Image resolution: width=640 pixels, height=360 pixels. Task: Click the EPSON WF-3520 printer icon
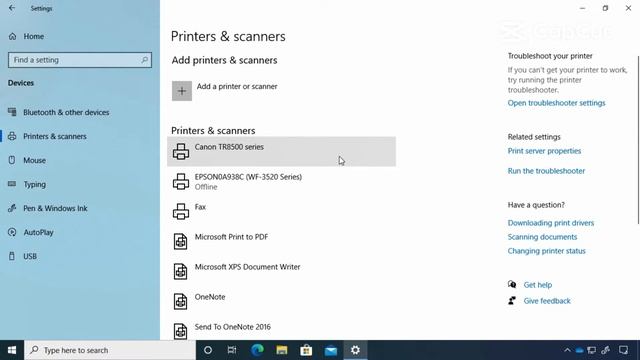click(x=181, y=182)
